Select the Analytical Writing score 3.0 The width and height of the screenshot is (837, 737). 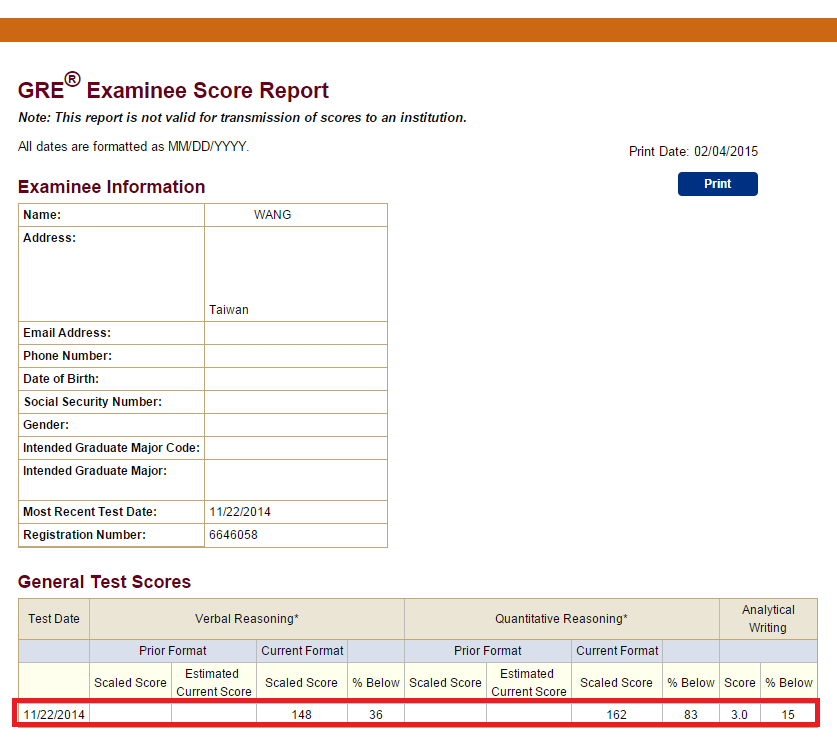click(739, 715)
